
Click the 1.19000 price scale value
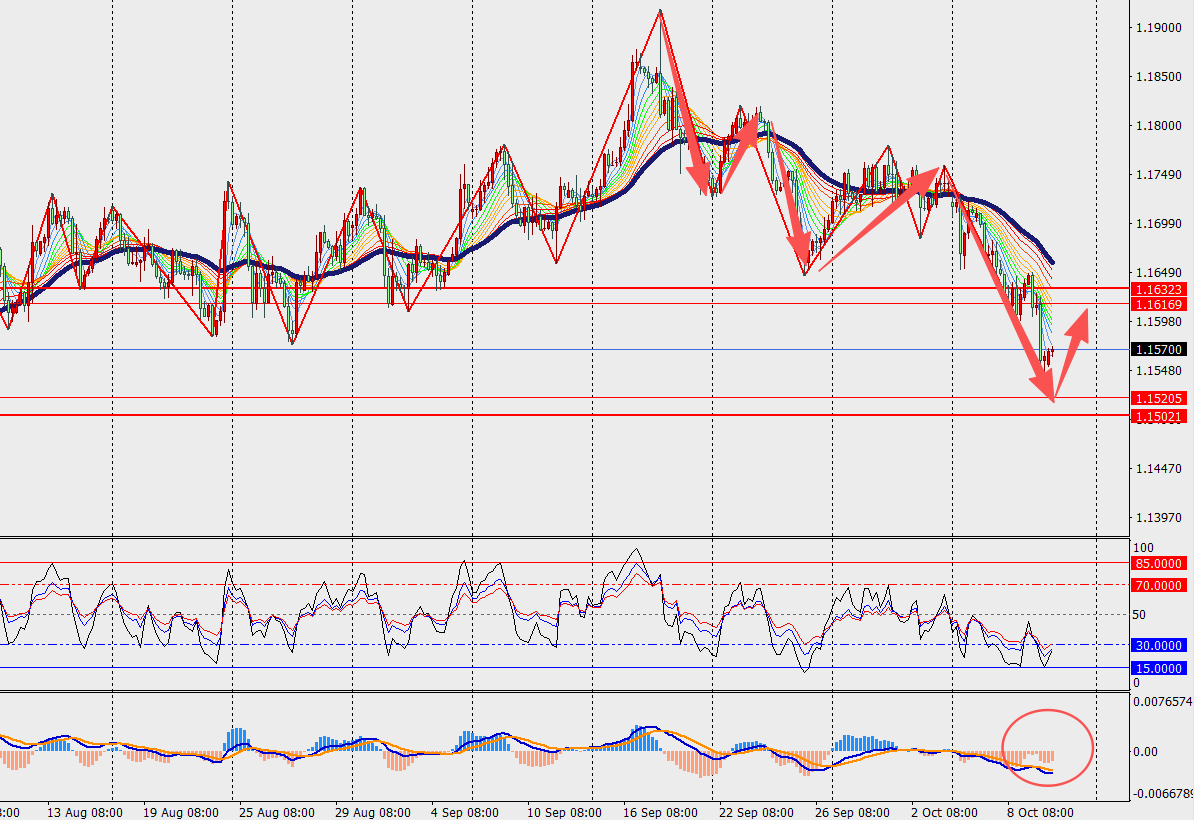1159,28
